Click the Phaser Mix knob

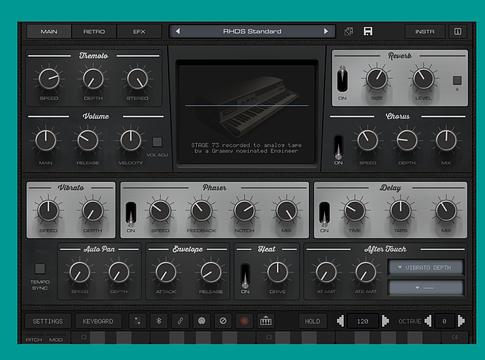tap(286, 211)
